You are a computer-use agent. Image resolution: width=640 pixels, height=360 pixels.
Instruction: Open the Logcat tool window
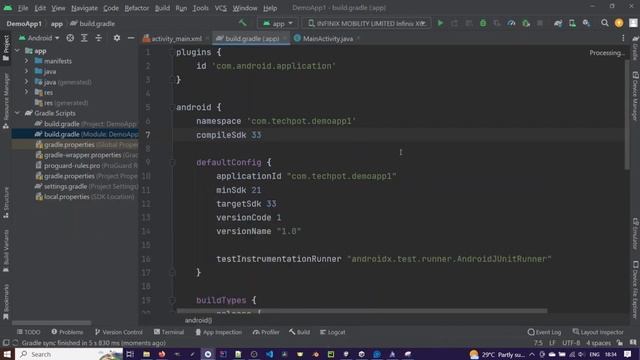(x=333, y=332)
